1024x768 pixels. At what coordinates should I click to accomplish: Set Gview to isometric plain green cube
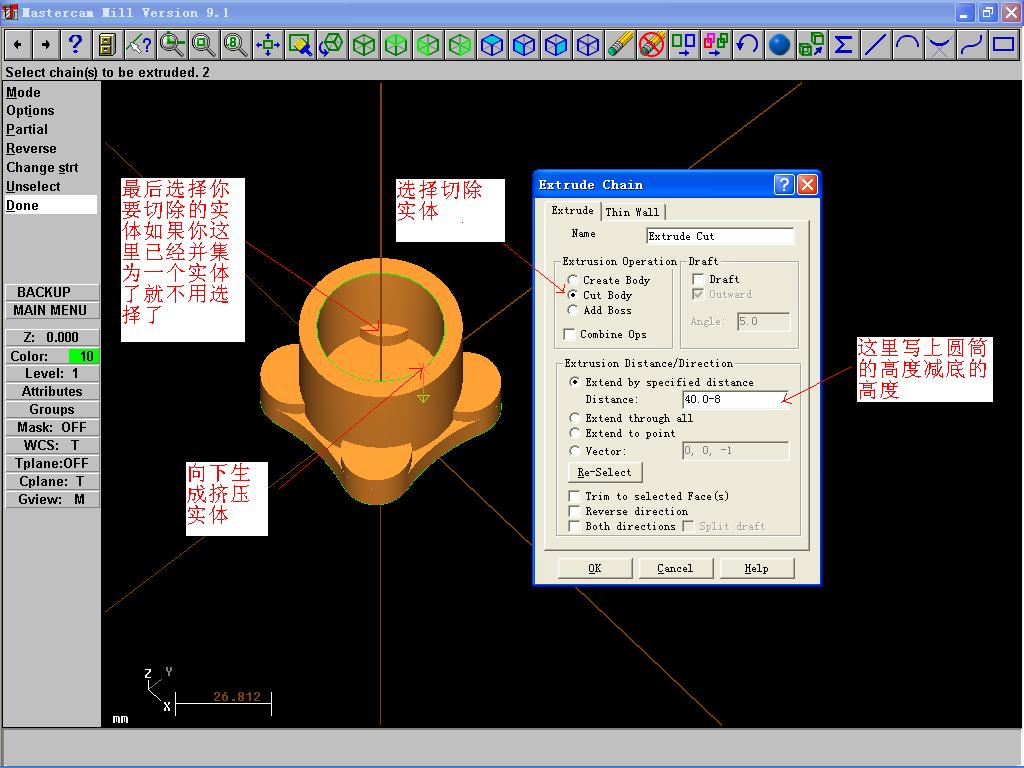click(364, 45)
